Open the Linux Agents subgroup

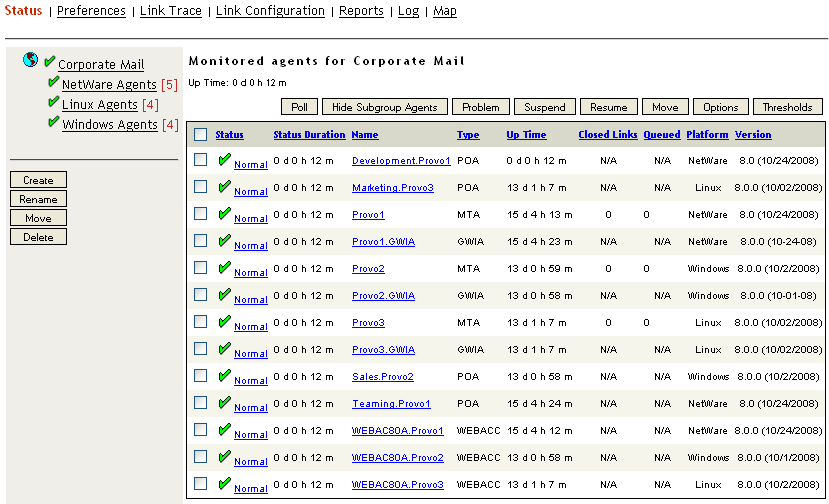point(100,105)
